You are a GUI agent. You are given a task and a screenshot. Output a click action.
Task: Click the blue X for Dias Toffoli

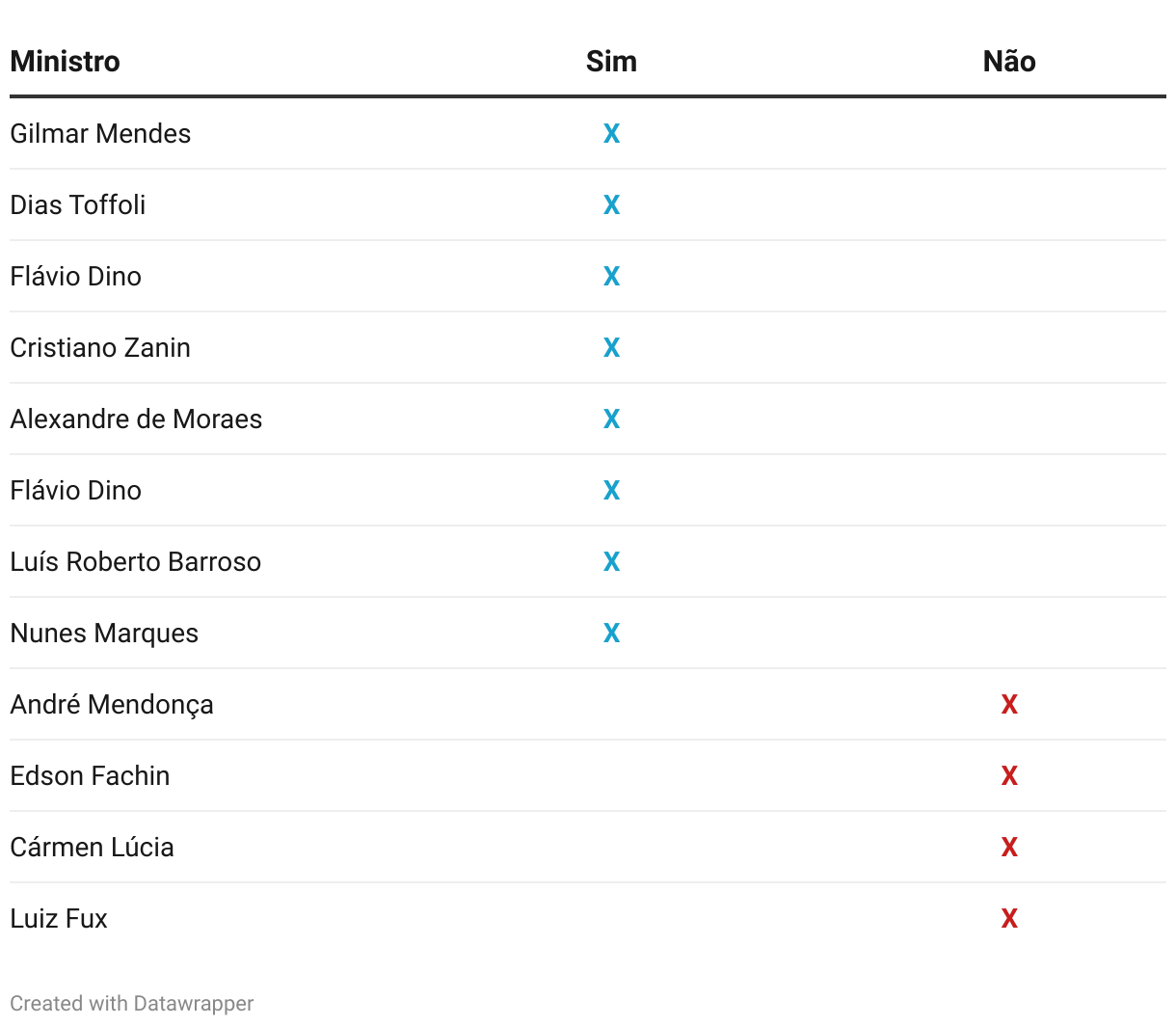pos(611,205)
